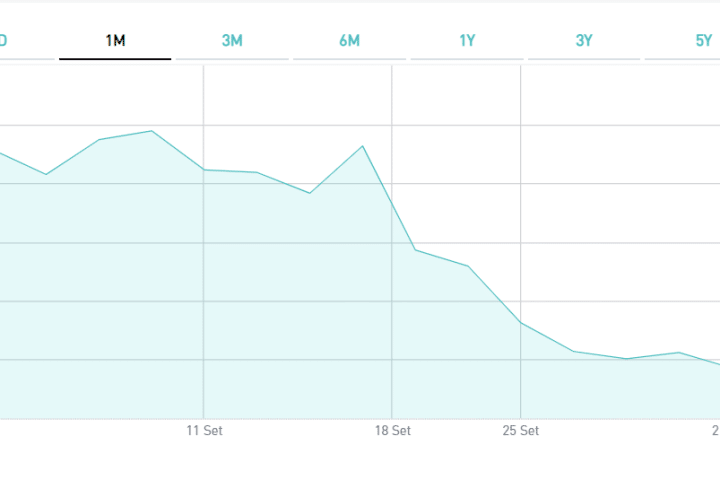Click the first data point after 25 Set gridline

tap(574, 351)
